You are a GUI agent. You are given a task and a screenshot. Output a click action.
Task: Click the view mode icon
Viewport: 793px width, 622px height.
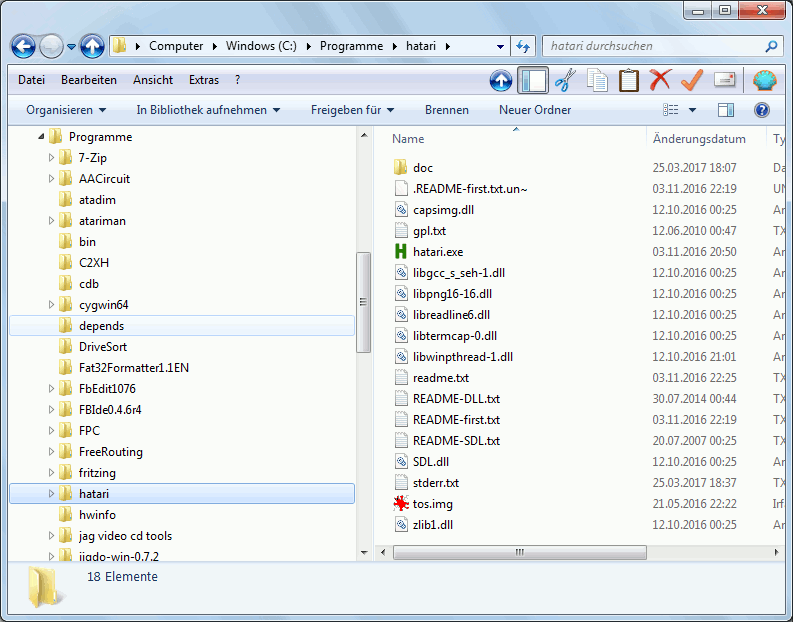671,110
